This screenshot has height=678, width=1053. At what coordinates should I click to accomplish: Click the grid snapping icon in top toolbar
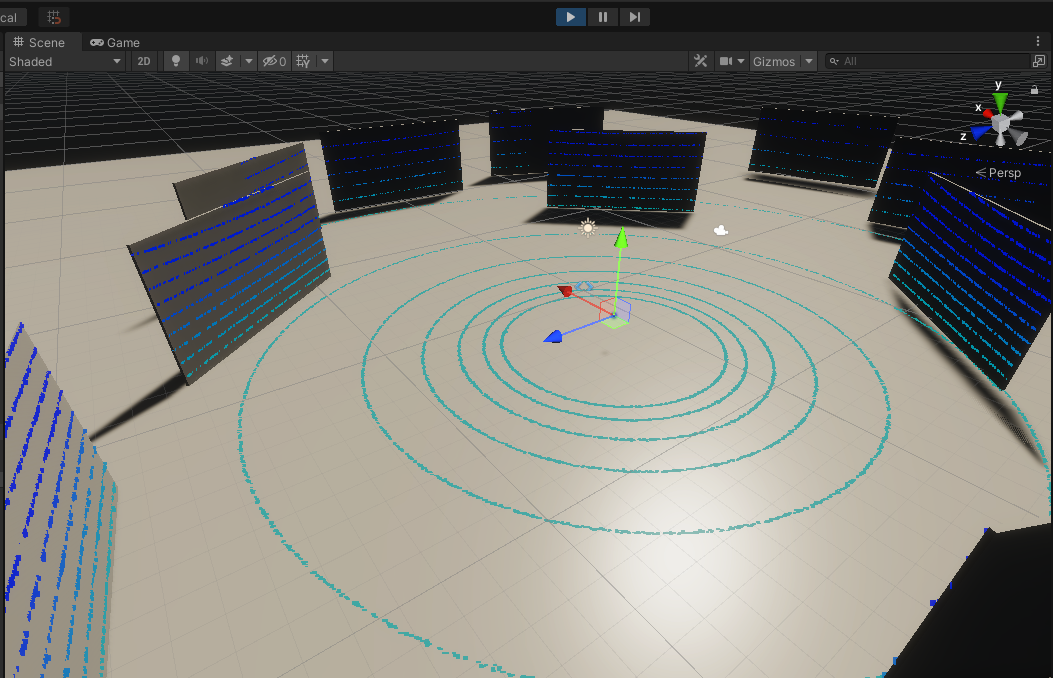[54, 17]
